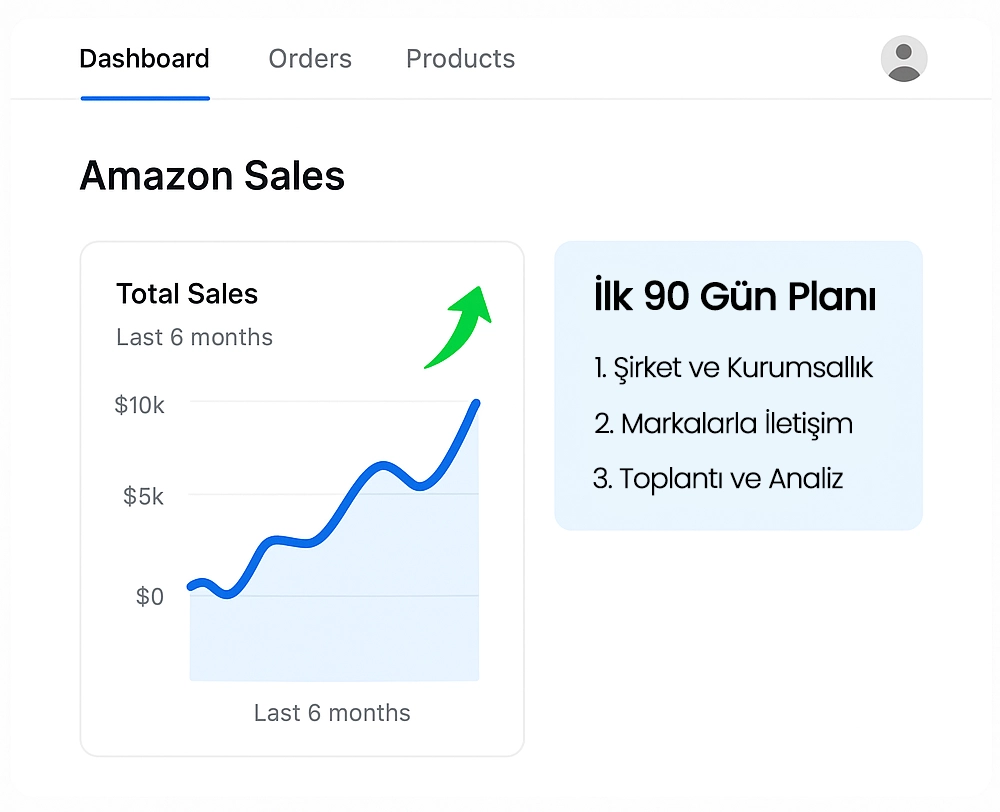
Task: Select the Toplantı ve Analiz list item
Action: pyautogui.click(x=718, y=478)
